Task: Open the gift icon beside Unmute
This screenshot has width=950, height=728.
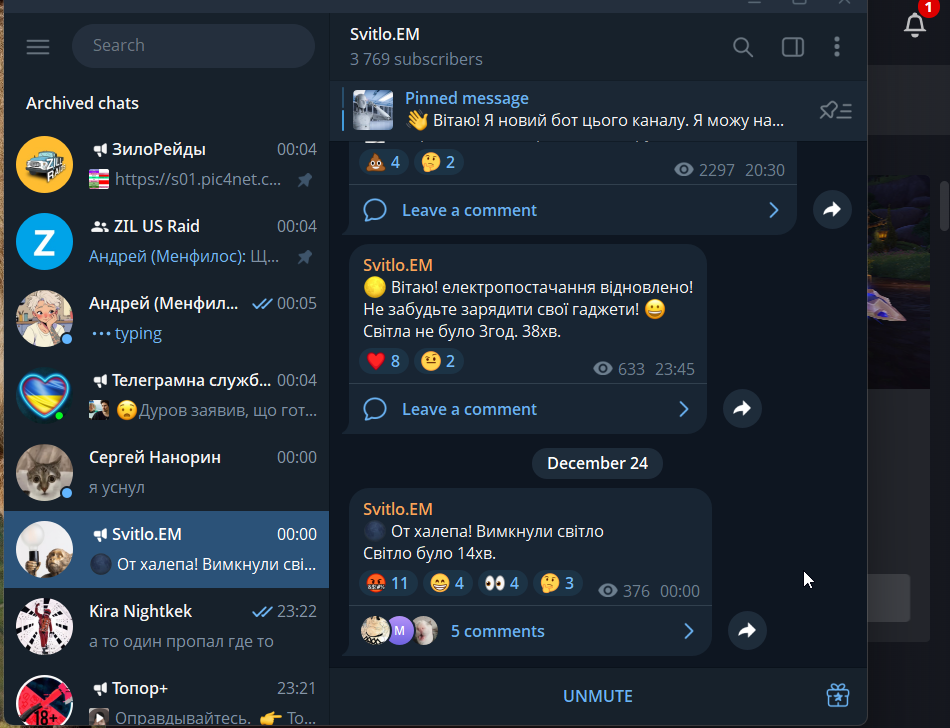Action: (838, 695)
